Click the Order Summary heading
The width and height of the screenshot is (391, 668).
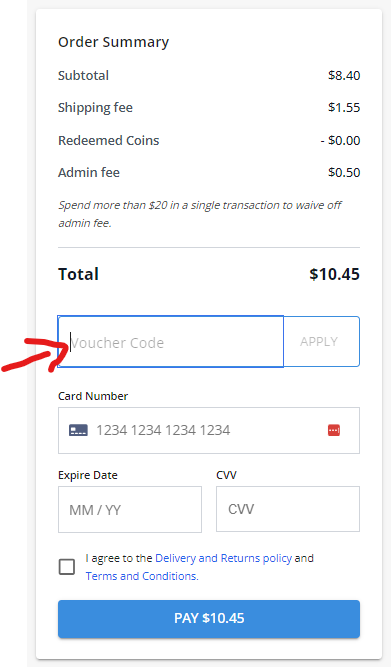113,42
